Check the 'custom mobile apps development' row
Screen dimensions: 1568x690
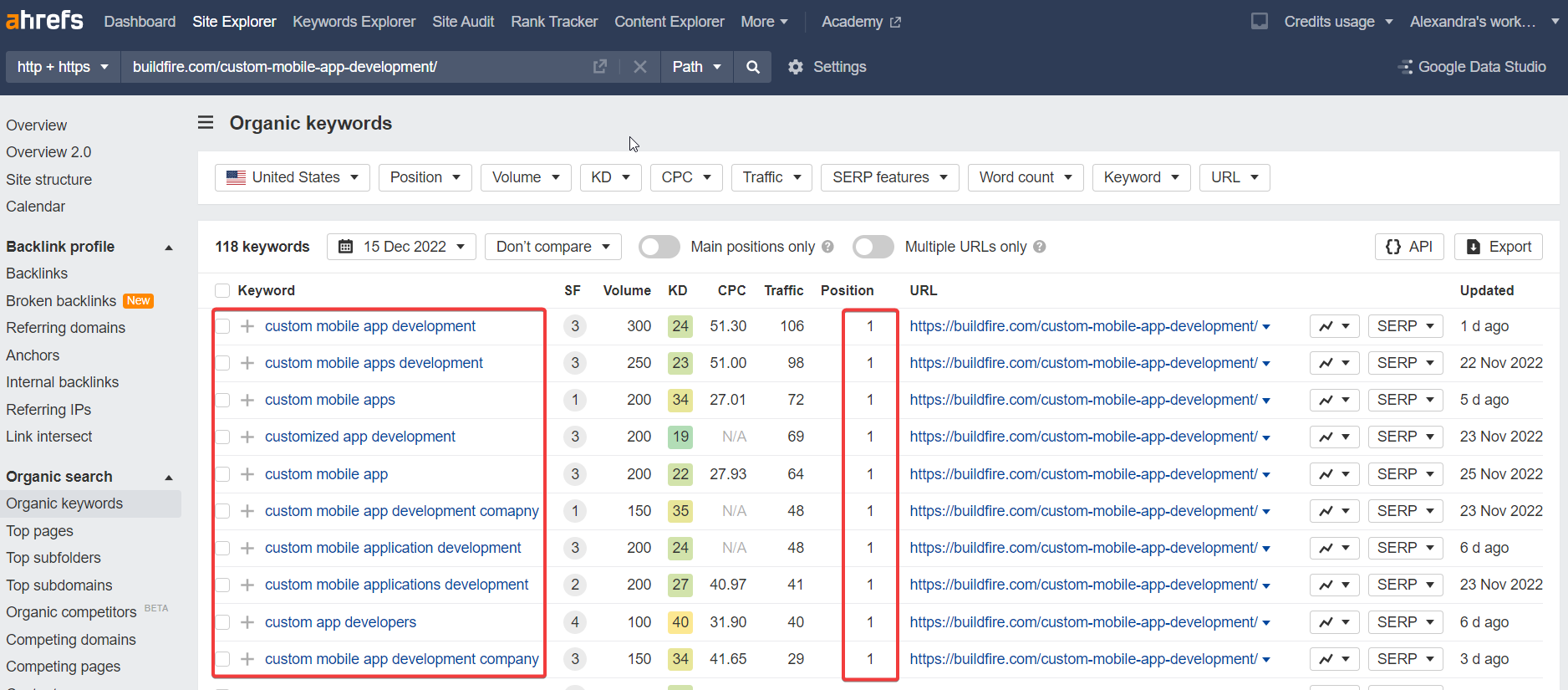tap(222, 363)
